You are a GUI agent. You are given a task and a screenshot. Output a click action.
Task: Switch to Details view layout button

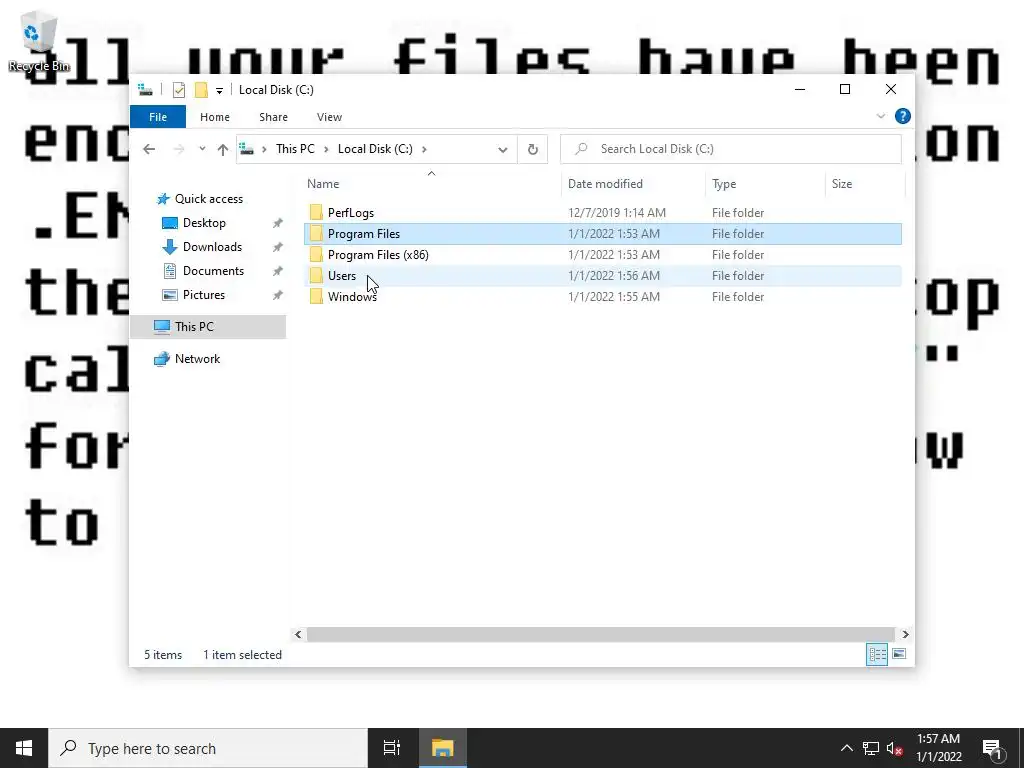pos(877,654)
